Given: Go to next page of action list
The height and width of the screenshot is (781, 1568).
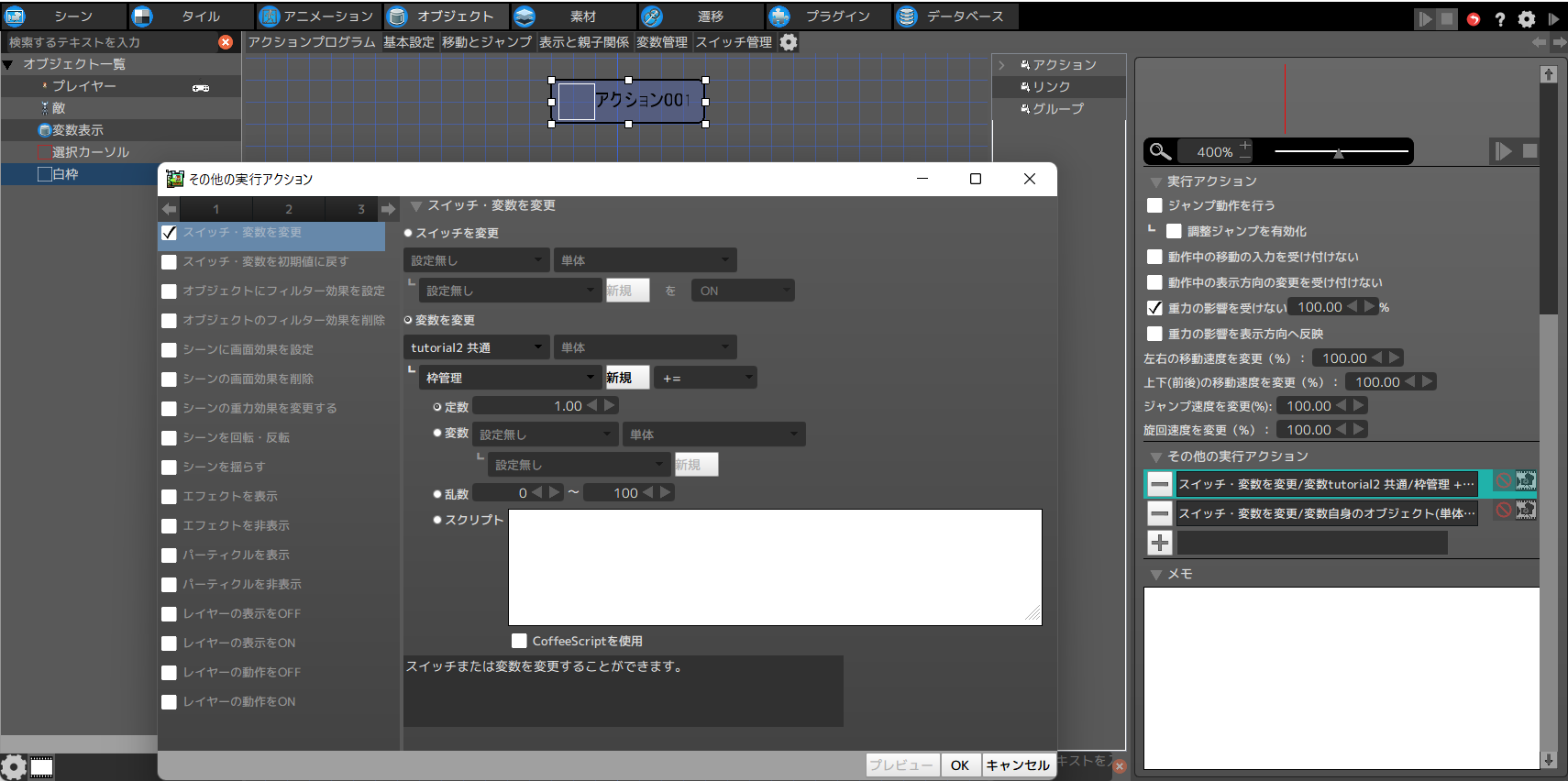Looking at the screenshot, I should tap(389, 209).
